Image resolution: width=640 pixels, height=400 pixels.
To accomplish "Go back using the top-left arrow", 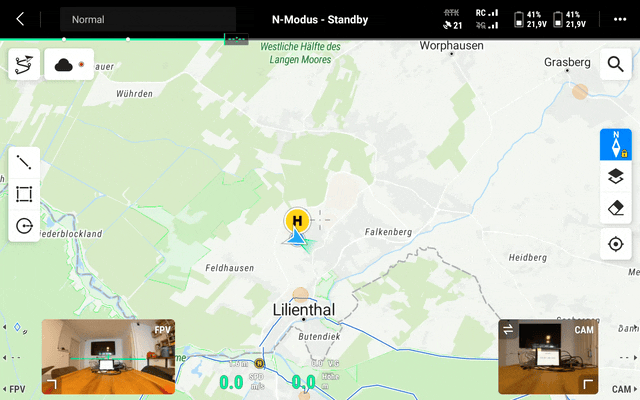I will (x=20, y=19).
